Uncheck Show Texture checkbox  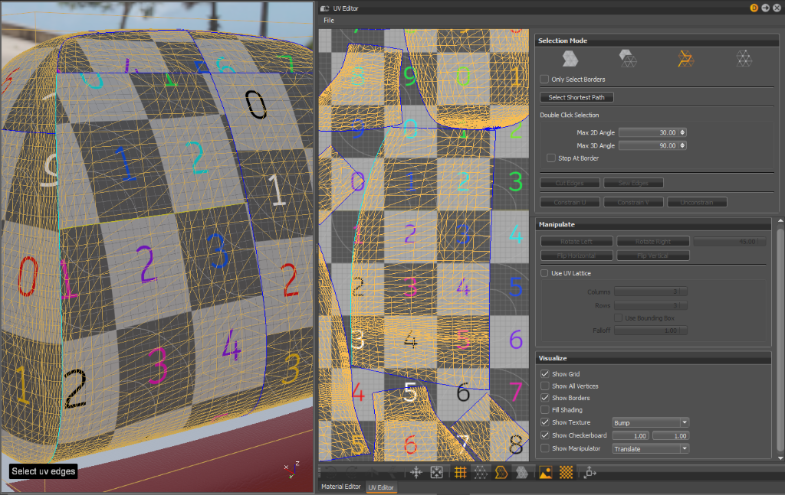point(545,422)
